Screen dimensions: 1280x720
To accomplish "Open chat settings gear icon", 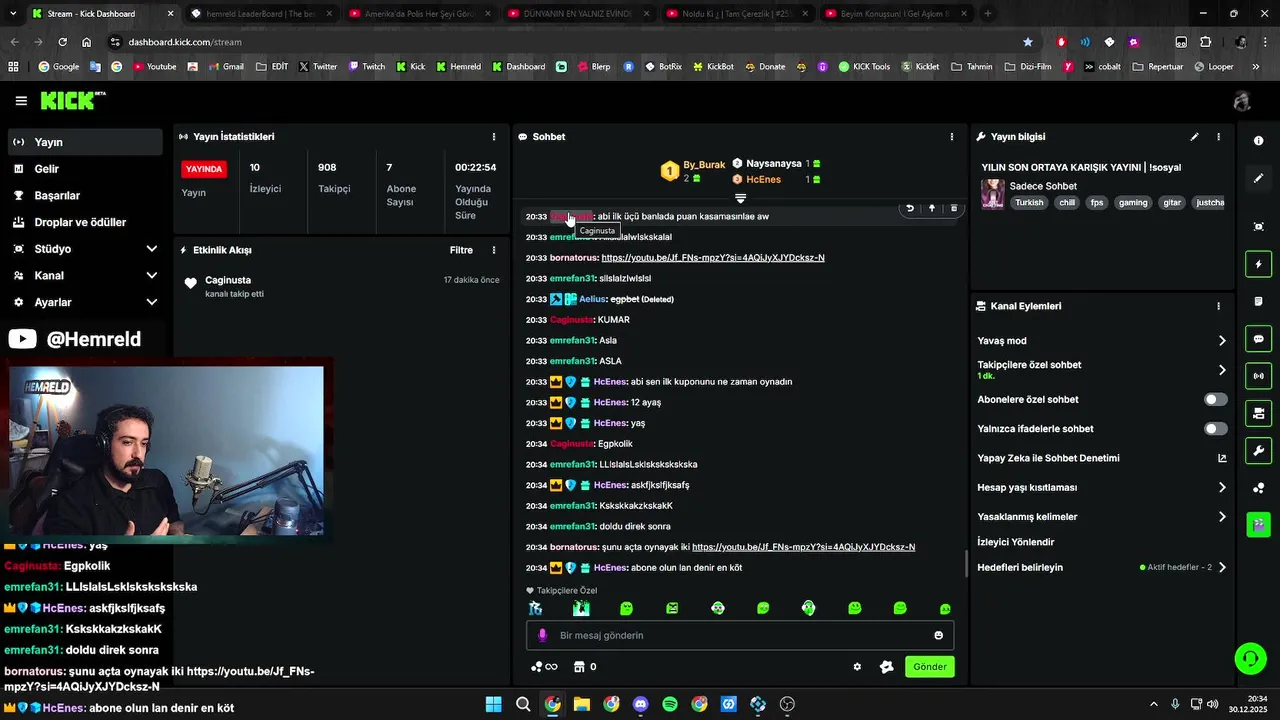I will tap(857, 667).
